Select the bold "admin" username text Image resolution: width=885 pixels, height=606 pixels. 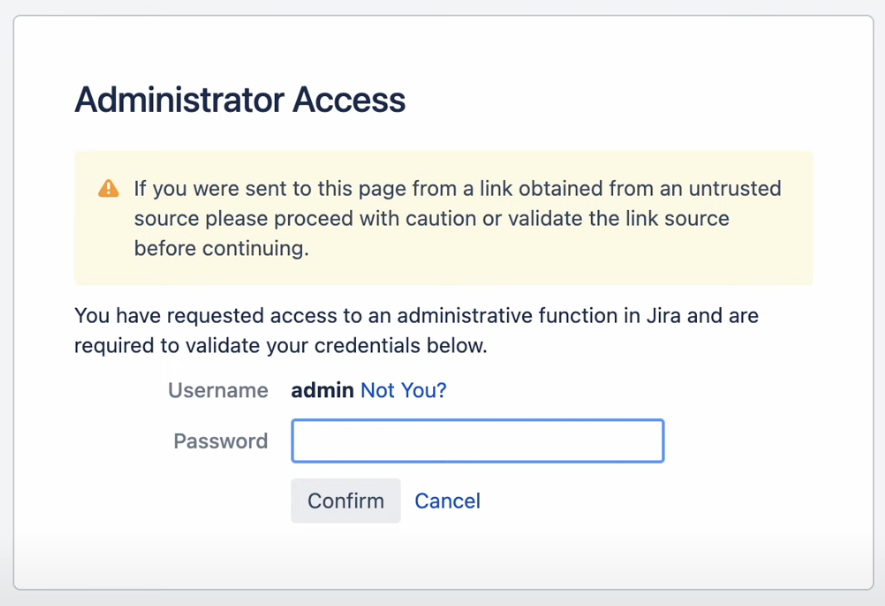pos(322,390)
